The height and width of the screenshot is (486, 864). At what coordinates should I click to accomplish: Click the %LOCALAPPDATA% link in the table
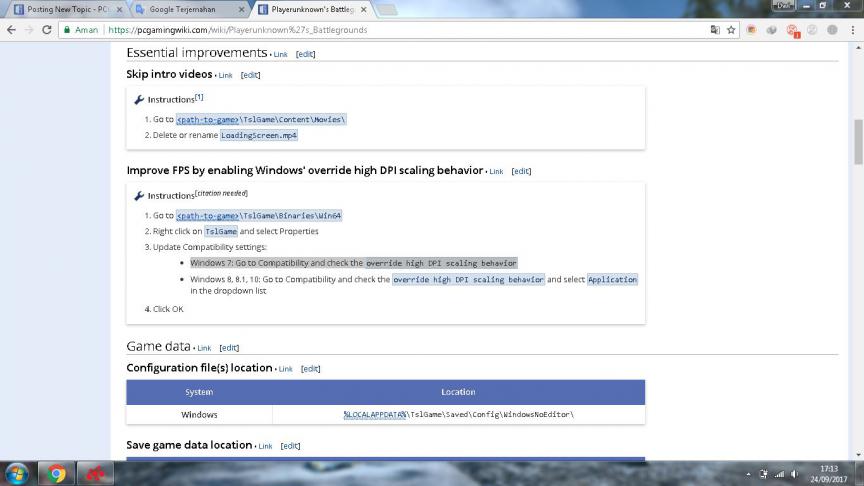tap(374, 414)
